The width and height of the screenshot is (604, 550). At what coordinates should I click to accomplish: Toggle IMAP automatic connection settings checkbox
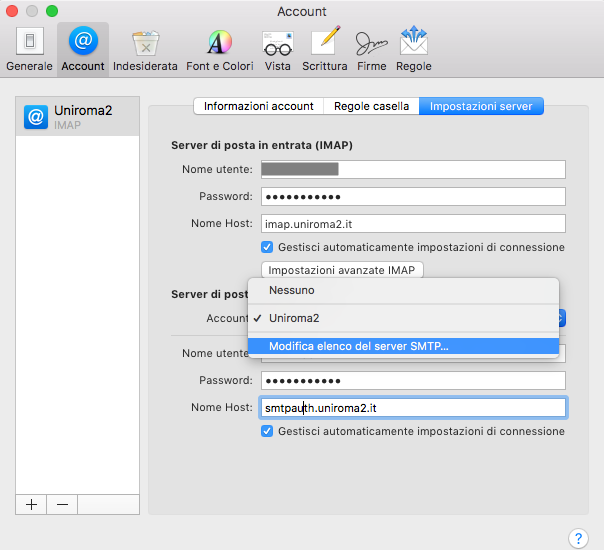pos(267,247)
